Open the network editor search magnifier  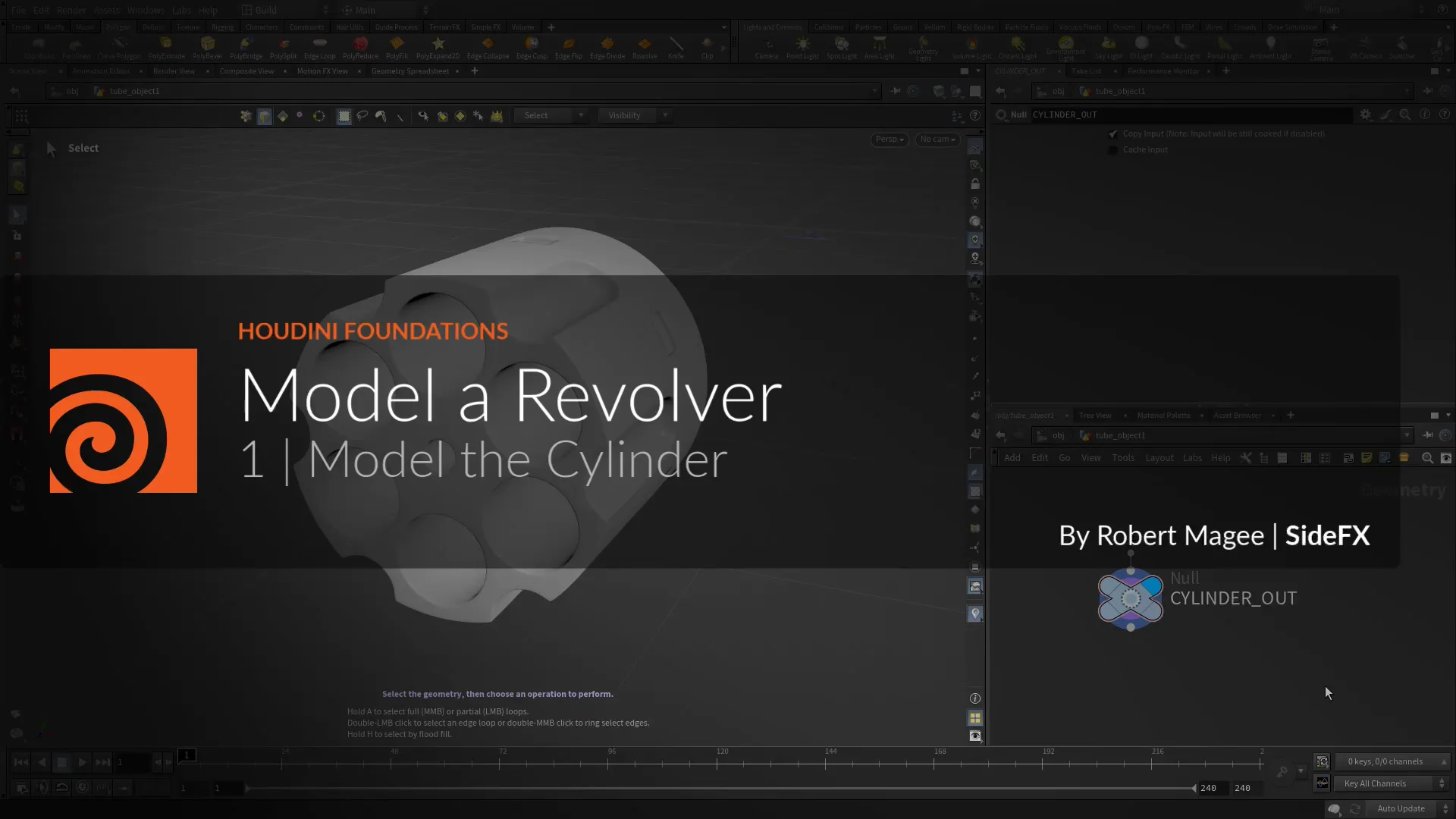point(1427,458)
